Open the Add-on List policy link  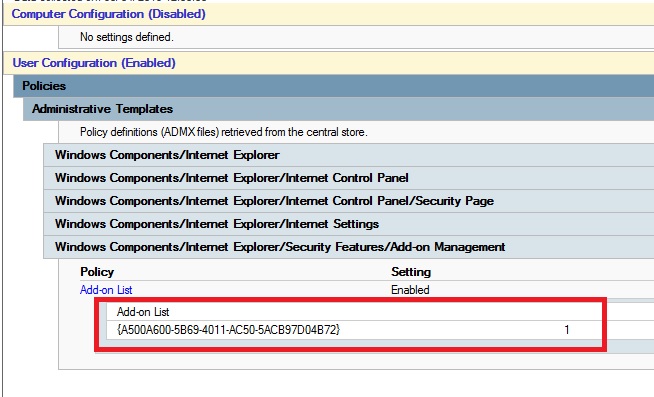(106, 290)
